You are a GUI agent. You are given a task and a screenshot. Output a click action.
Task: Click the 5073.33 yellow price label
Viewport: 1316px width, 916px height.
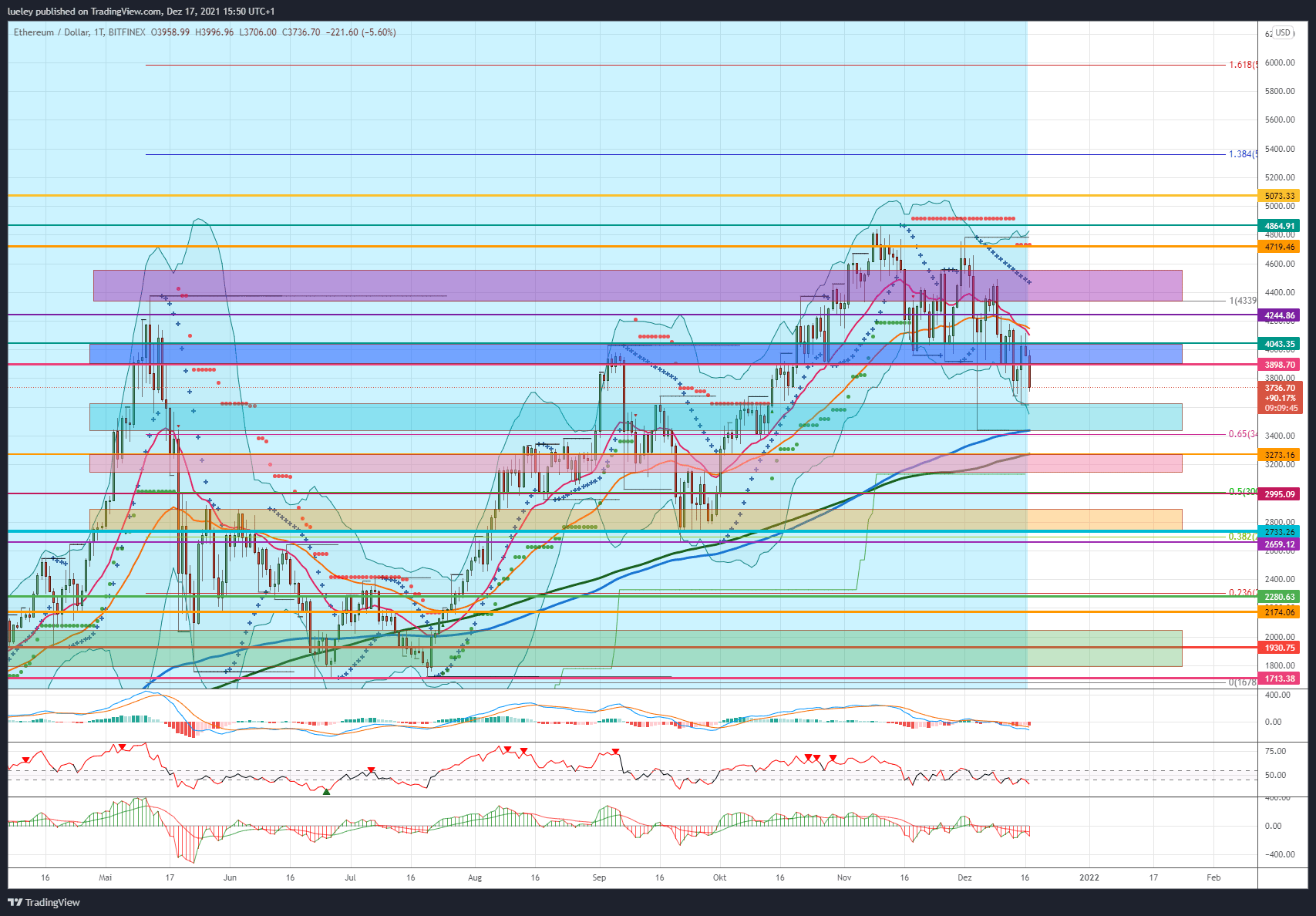1280,196
